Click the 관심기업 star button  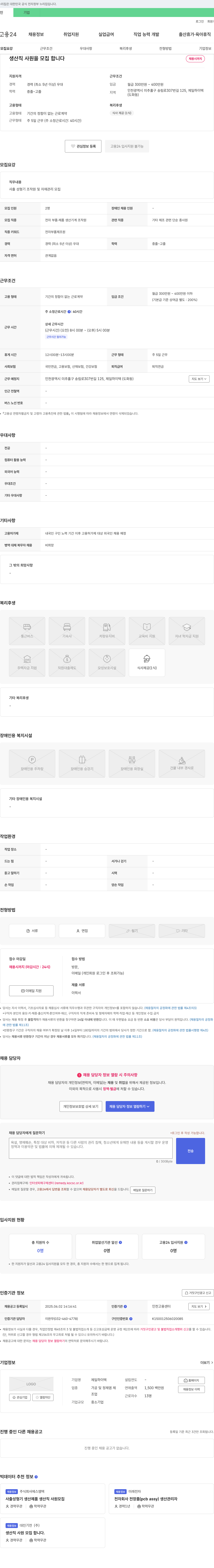[20, 1398]
